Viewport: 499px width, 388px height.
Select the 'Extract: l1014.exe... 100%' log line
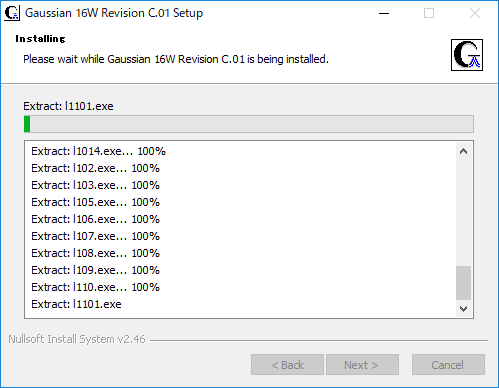click(99, 151)
